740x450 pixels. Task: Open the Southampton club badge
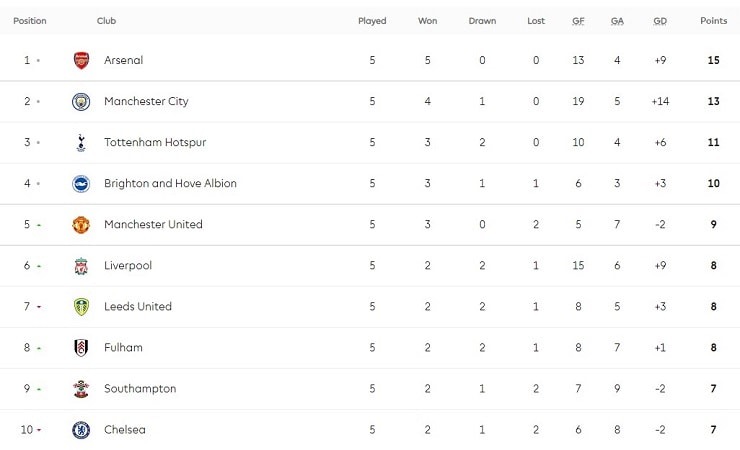[81, 389]
